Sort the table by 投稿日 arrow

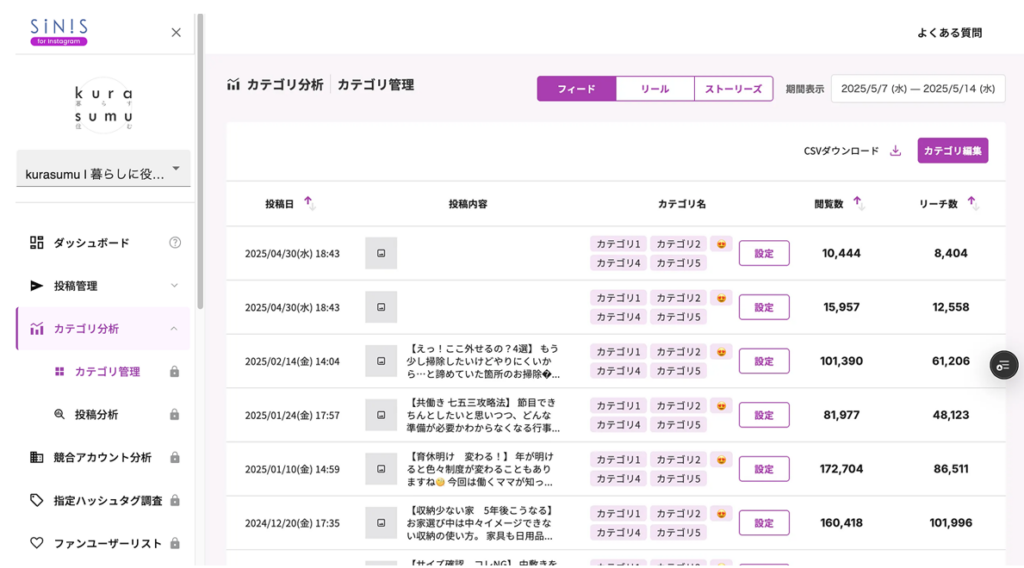[x=308, y=202]
